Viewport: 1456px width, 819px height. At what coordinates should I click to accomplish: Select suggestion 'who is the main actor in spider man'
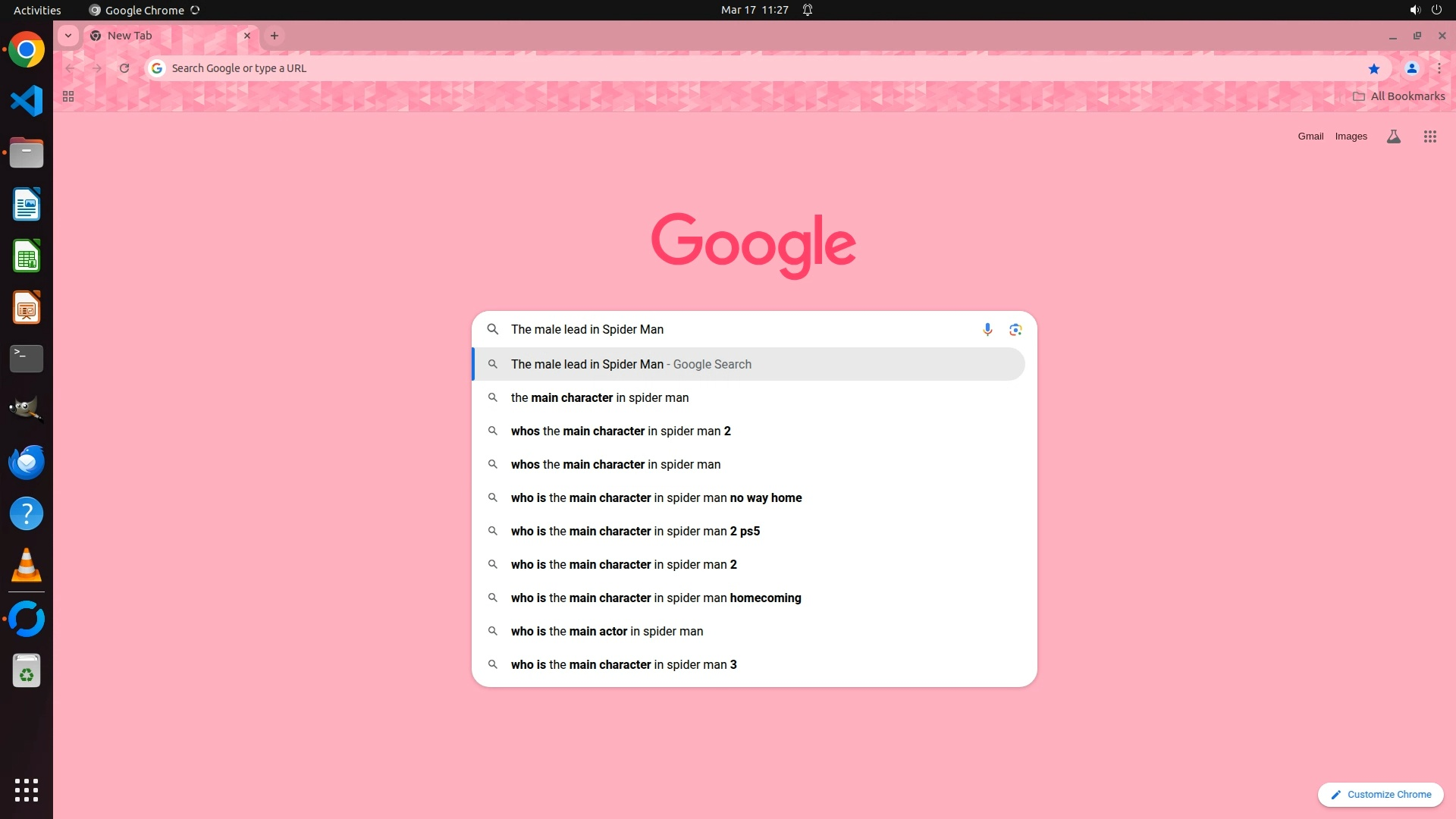click(x=607, y=631)
